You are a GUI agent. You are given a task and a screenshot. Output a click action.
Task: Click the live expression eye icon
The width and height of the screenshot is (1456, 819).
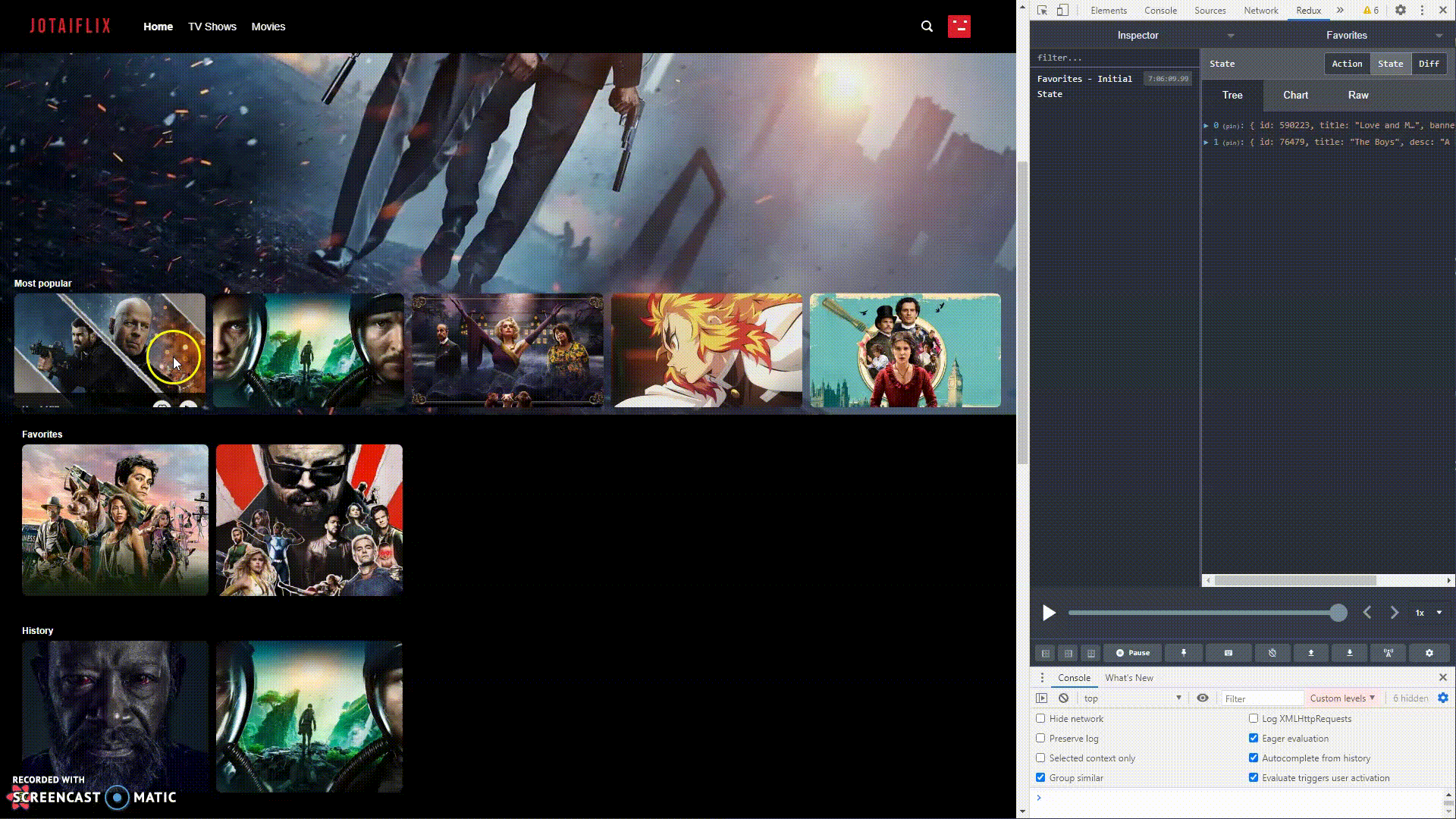(x=1202, y=698)
